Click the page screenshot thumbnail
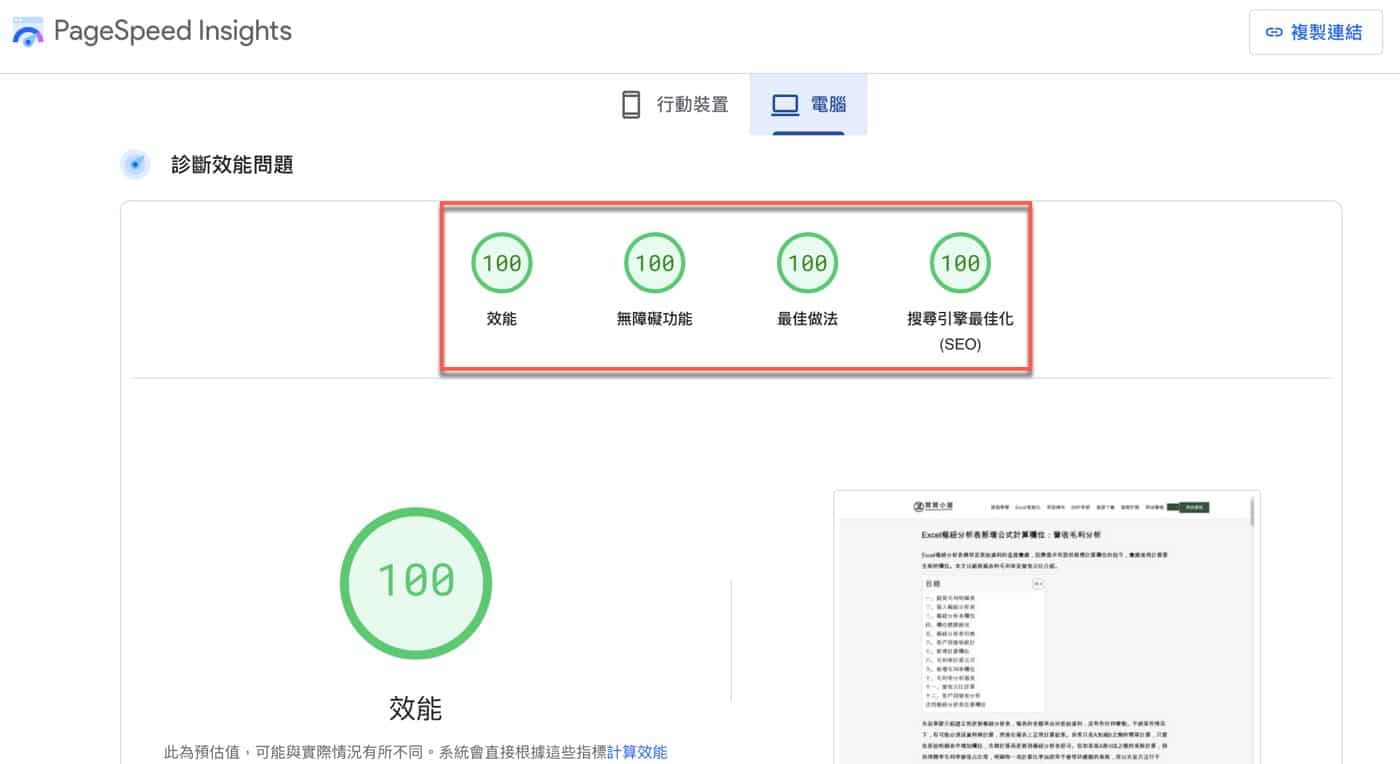1400x764 pixels. [1047, 627]
